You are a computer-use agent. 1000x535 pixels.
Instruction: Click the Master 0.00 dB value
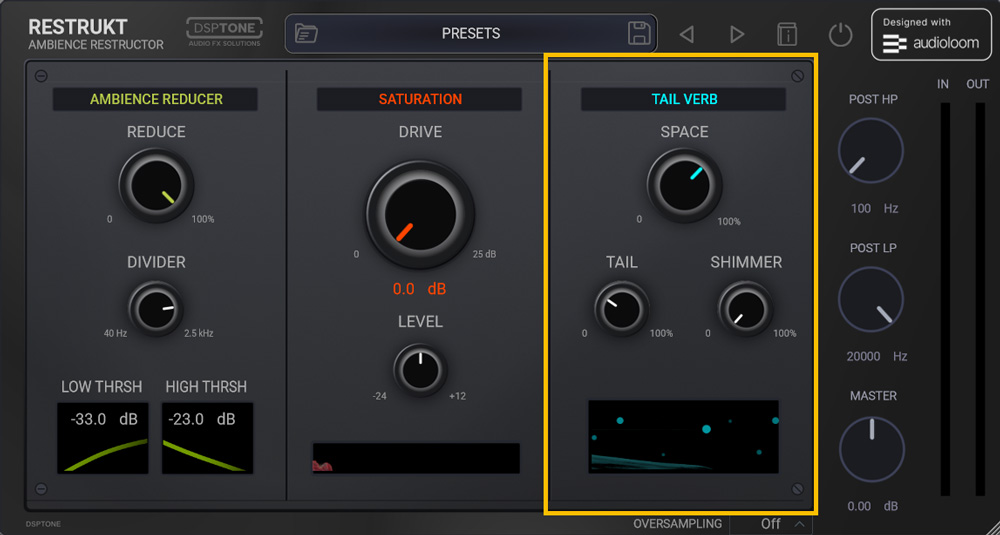tap(859, 506)
